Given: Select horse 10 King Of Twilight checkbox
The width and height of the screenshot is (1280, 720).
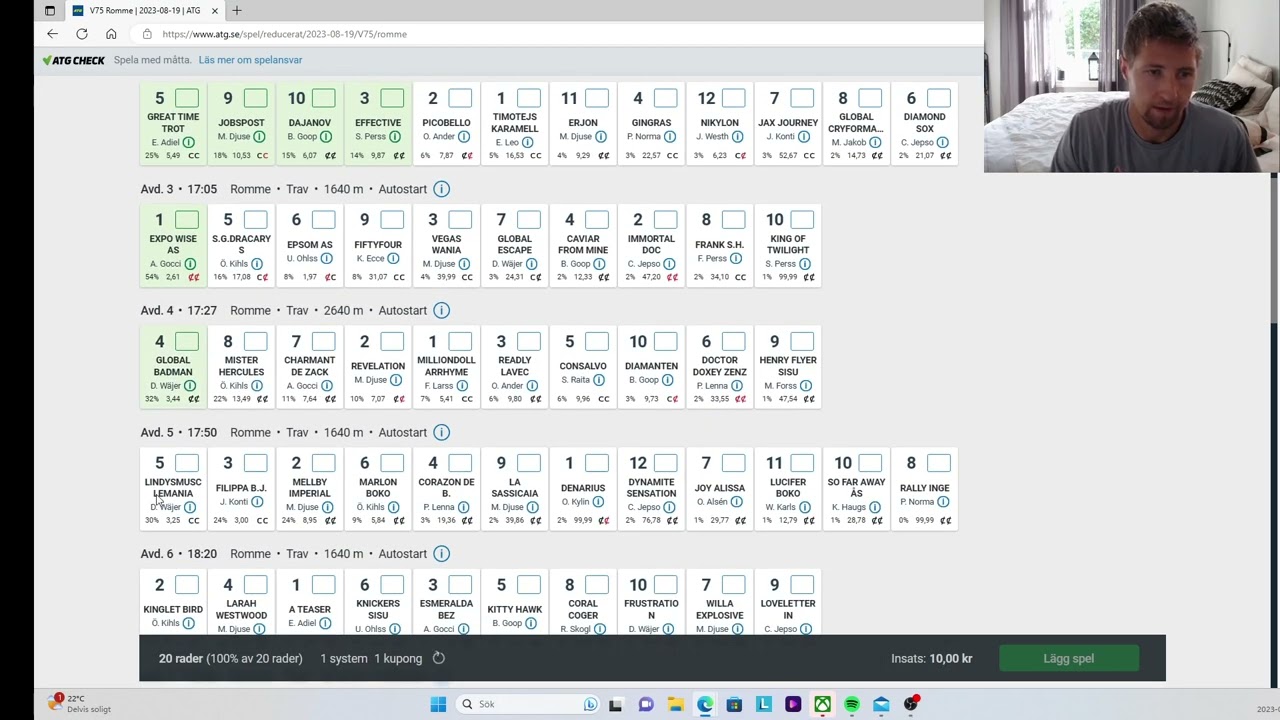Looking at the screenshot, I should (x=802, y=219).
